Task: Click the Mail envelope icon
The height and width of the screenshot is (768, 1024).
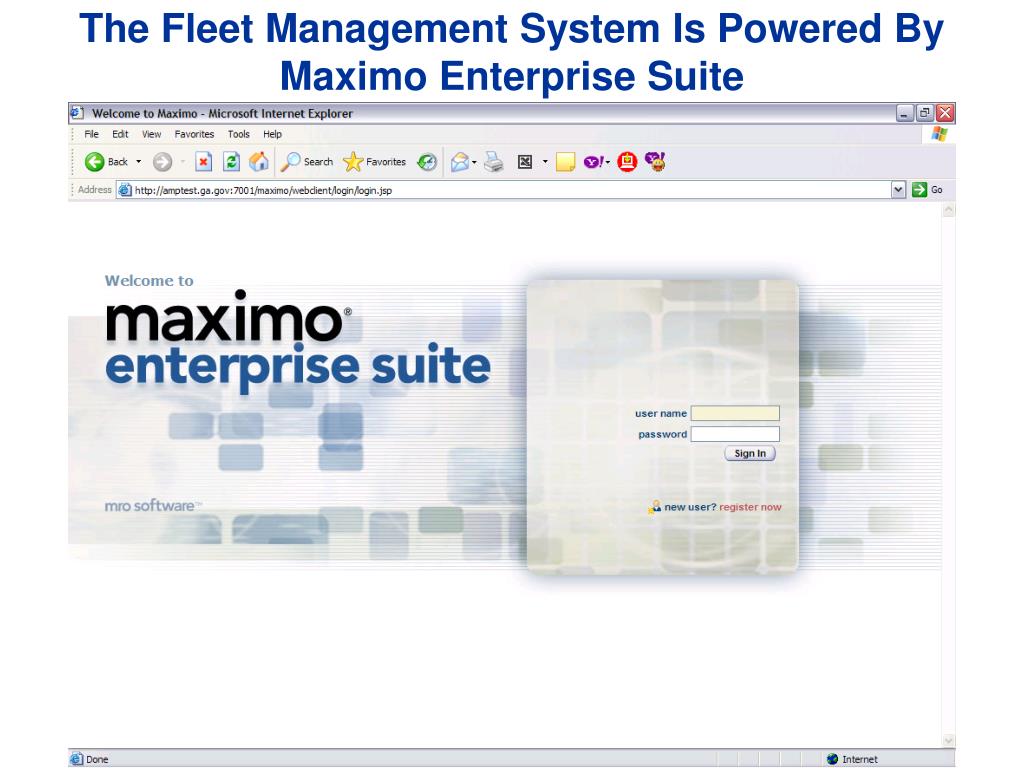Action: tap(460, 161)
